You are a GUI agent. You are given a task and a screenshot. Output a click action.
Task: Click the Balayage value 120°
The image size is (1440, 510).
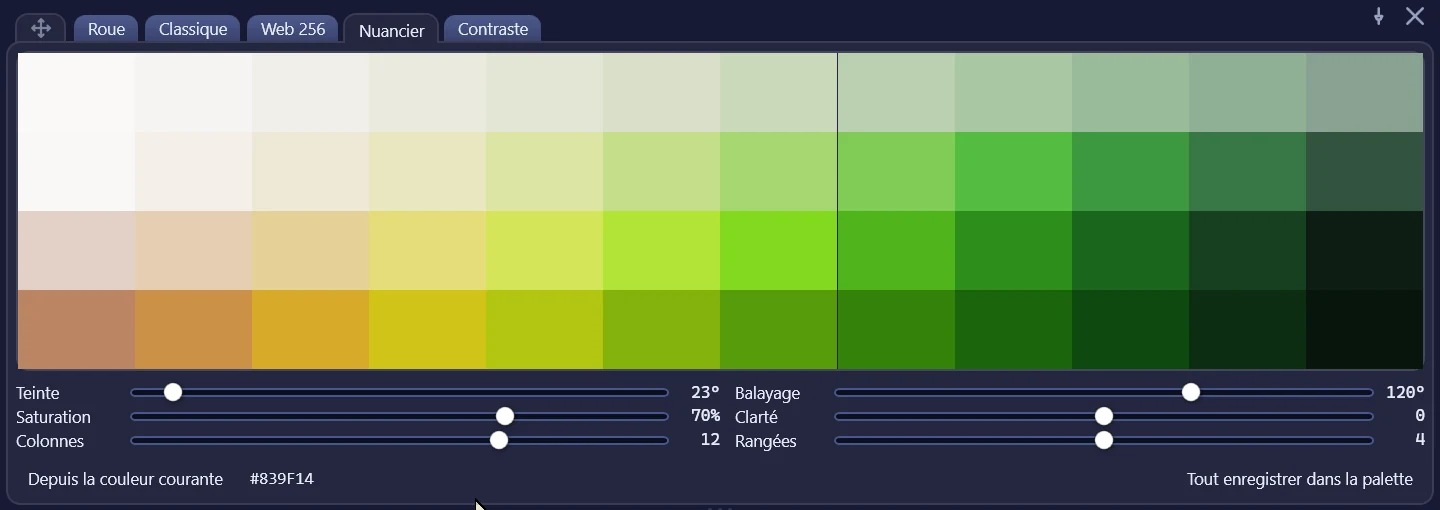point(1405,392)
